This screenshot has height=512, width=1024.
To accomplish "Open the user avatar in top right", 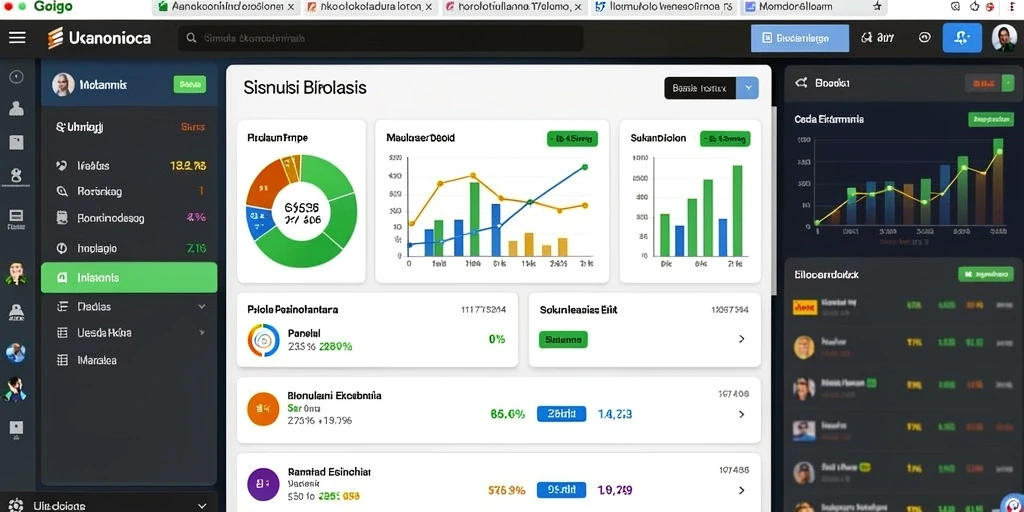I will [x=1004, y=38].
